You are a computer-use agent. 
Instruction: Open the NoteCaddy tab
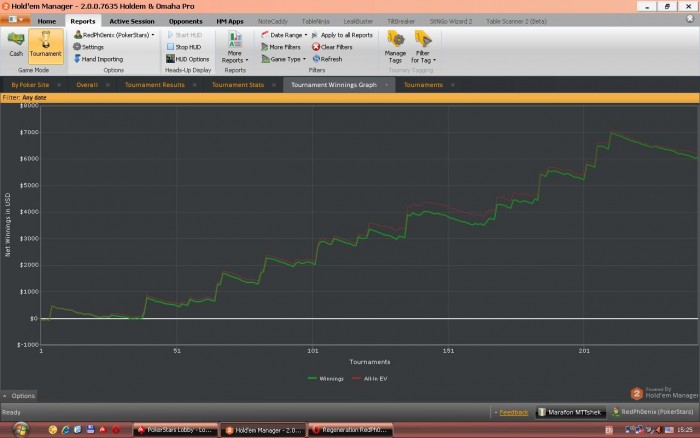[273, 21]
